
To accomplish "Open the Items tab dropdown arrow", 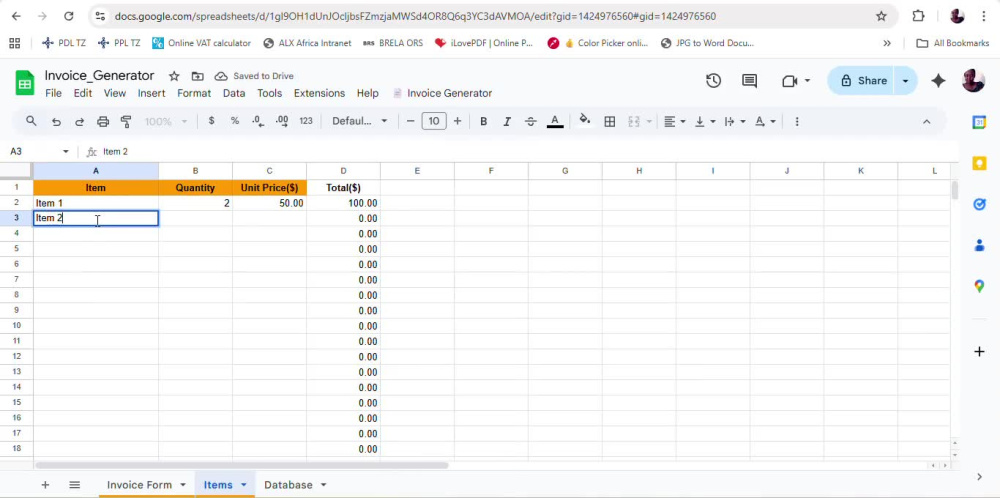I will [243, 485].
